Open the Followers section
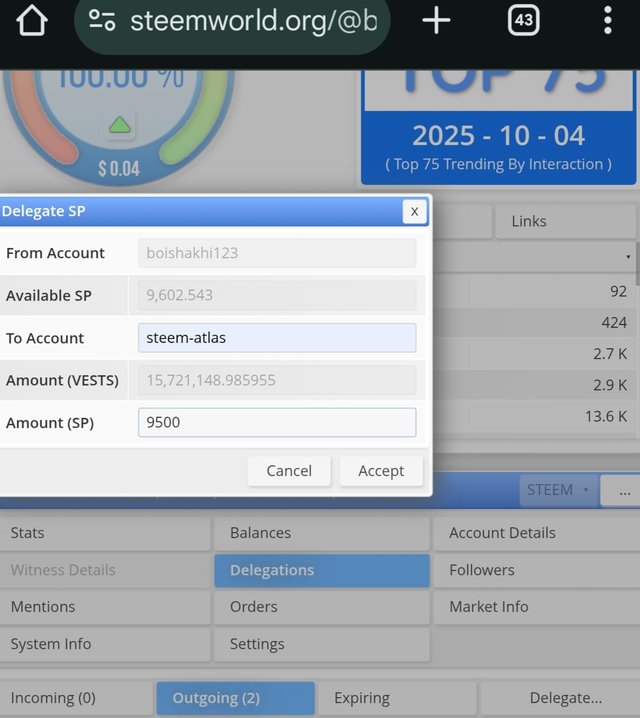The image size is (640, 718). pyautogui.click(x=537, y=570)
